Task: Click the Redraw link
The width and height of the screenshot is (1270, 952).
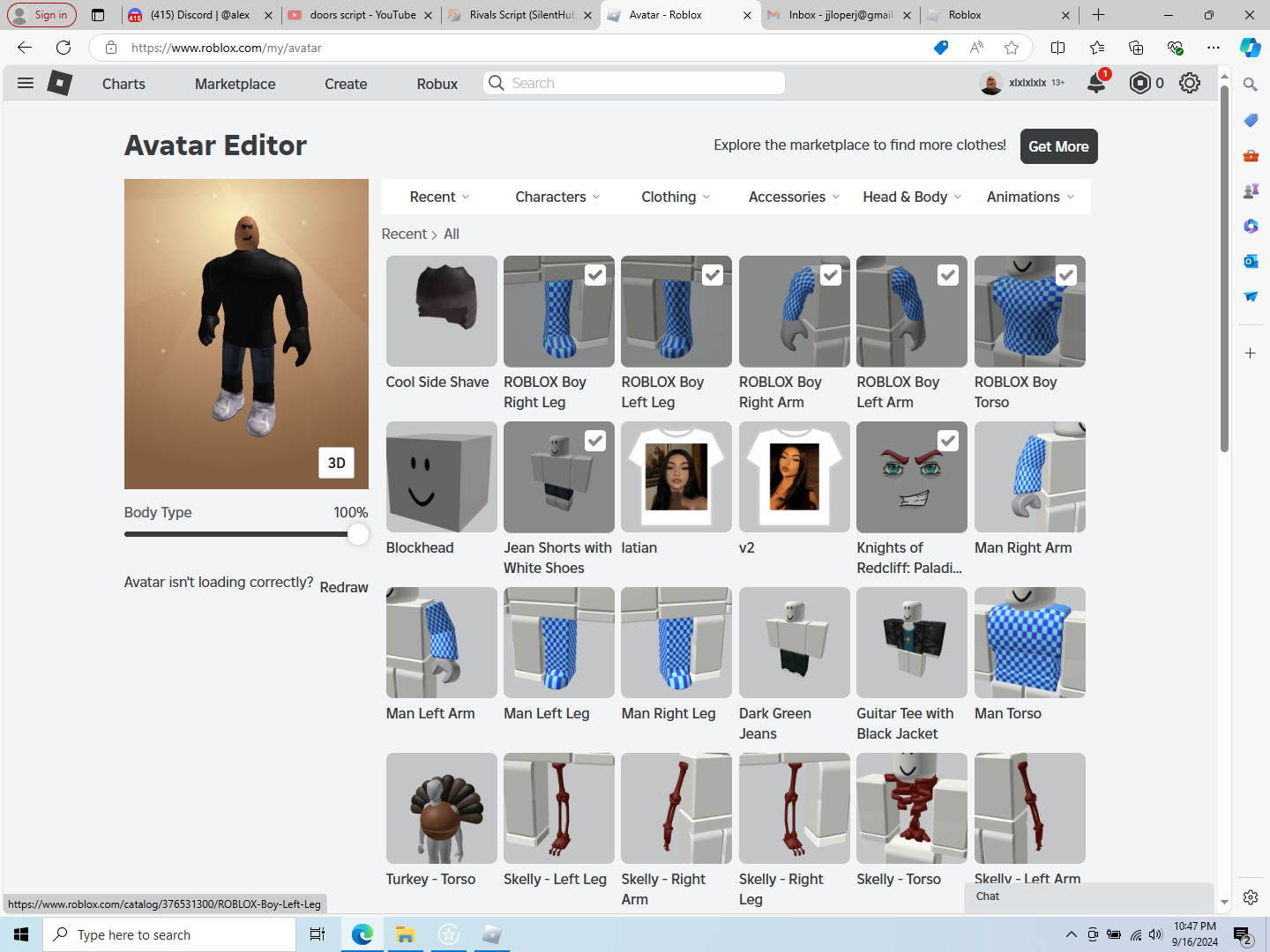Action: click(344, 587)
